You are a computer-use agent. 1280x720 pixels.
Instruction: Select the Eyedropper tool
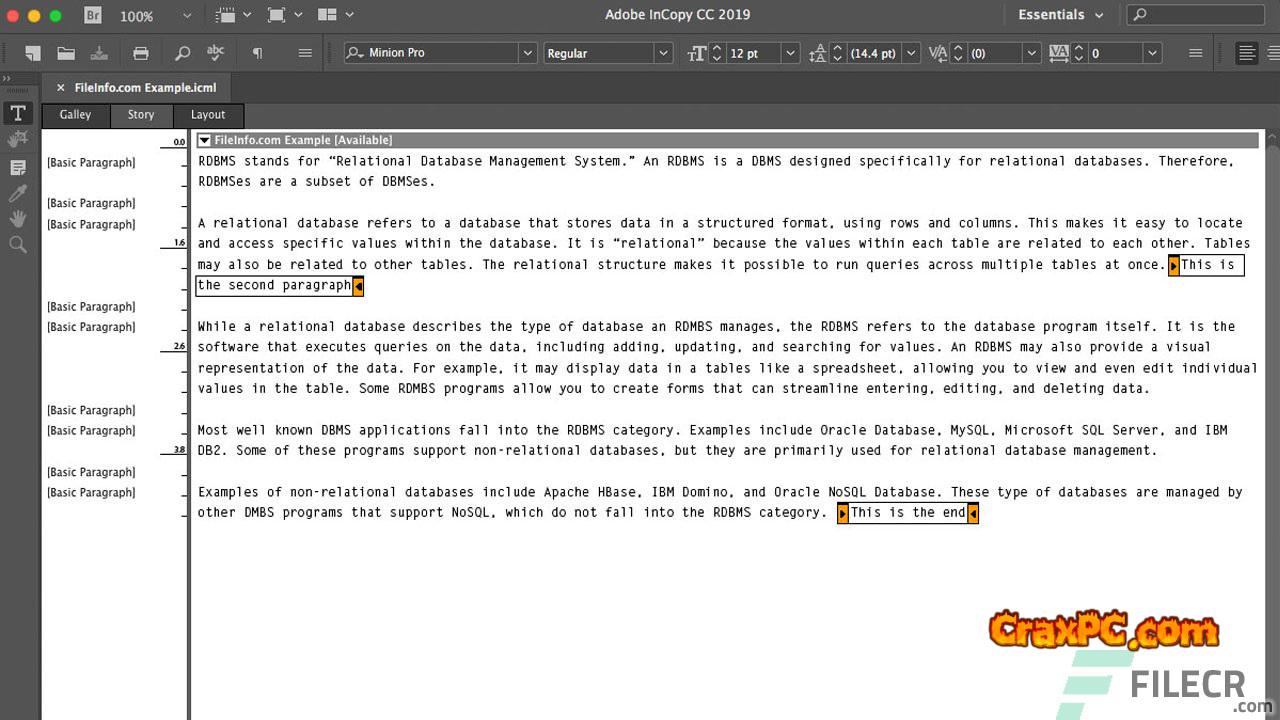18,192
